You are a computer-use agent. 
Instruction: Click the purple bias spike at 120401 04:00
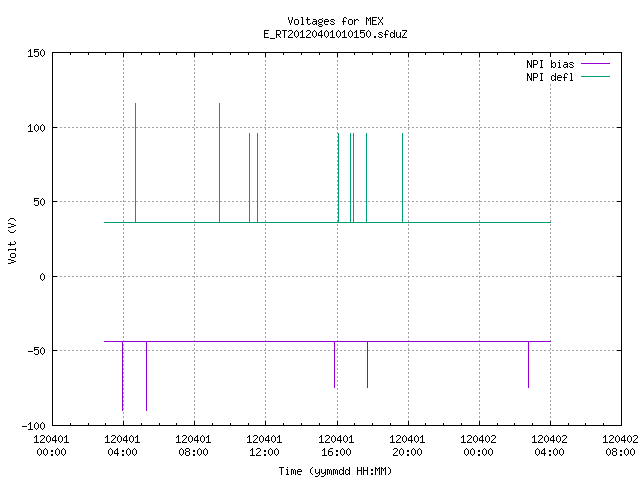click(x=123, y=376)
